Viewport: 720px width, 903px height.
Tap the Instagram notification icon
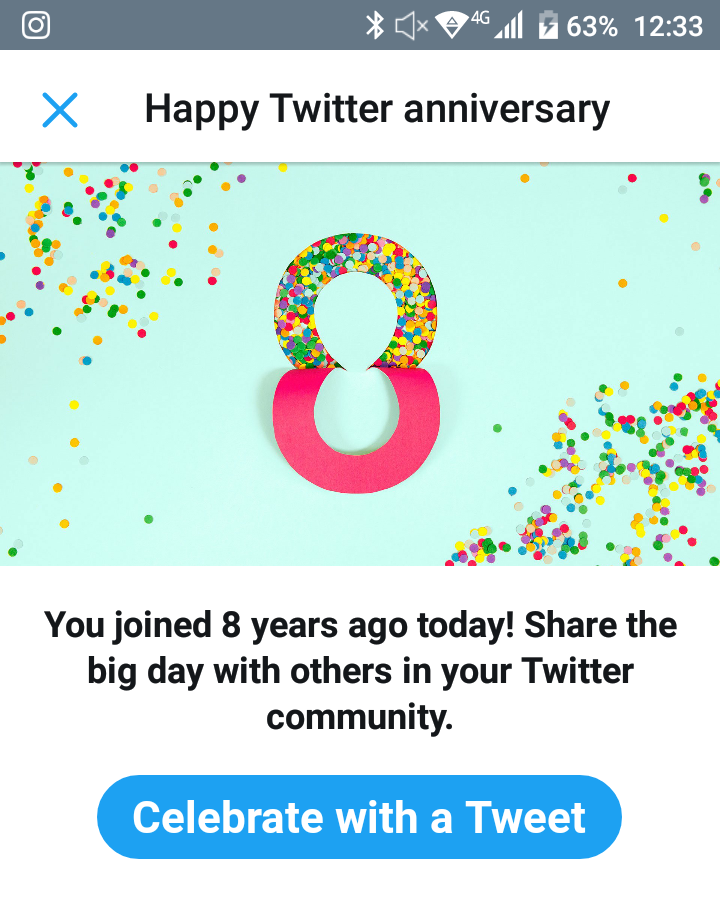(36, 25)
